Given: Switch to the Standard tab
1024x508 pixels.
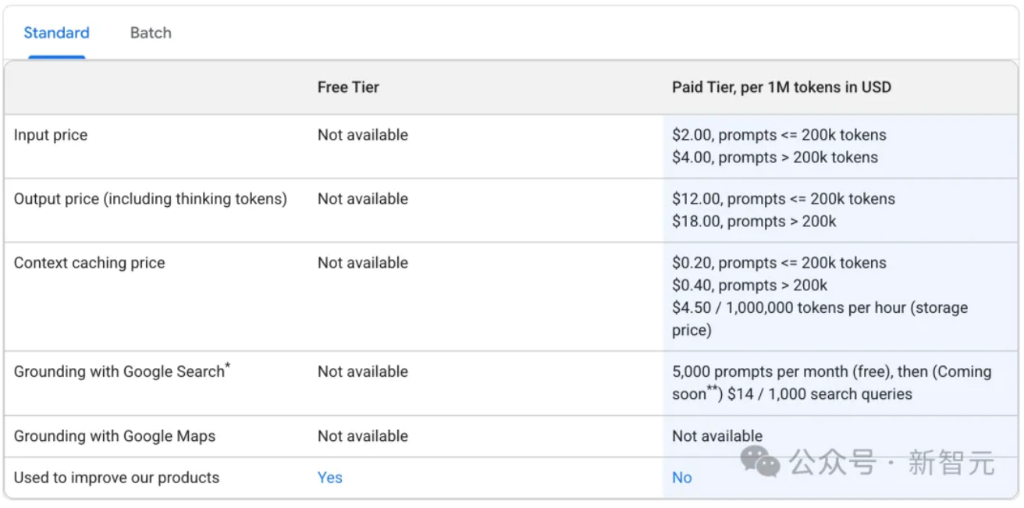Looking at the screenshot, I should click(x=56, y=33).
